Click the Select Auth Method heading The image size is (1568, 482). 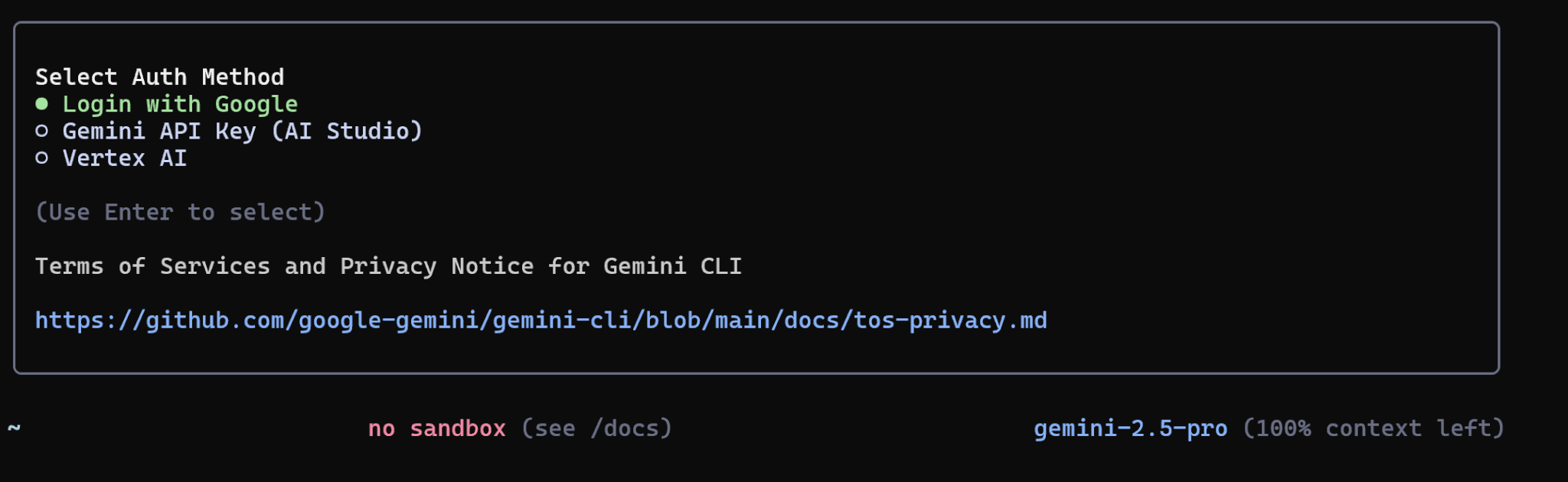159,77
